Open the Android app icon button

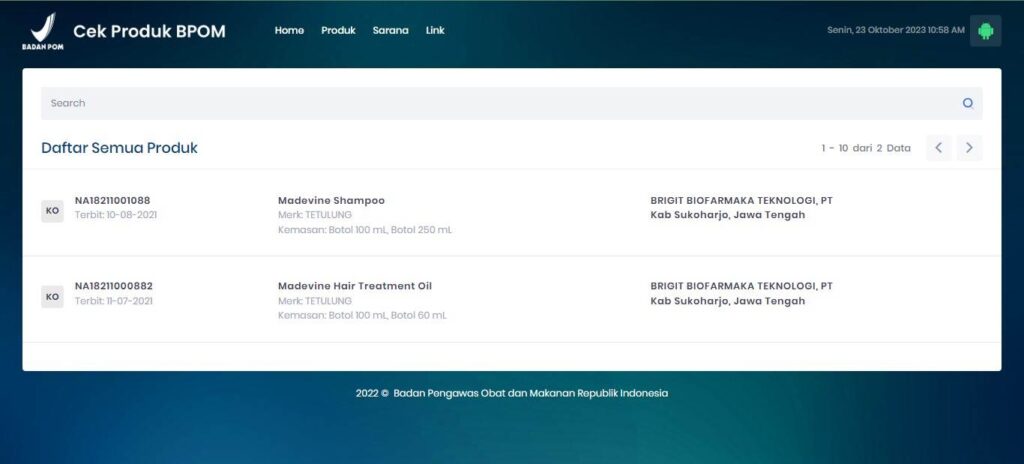coord(985,31)
